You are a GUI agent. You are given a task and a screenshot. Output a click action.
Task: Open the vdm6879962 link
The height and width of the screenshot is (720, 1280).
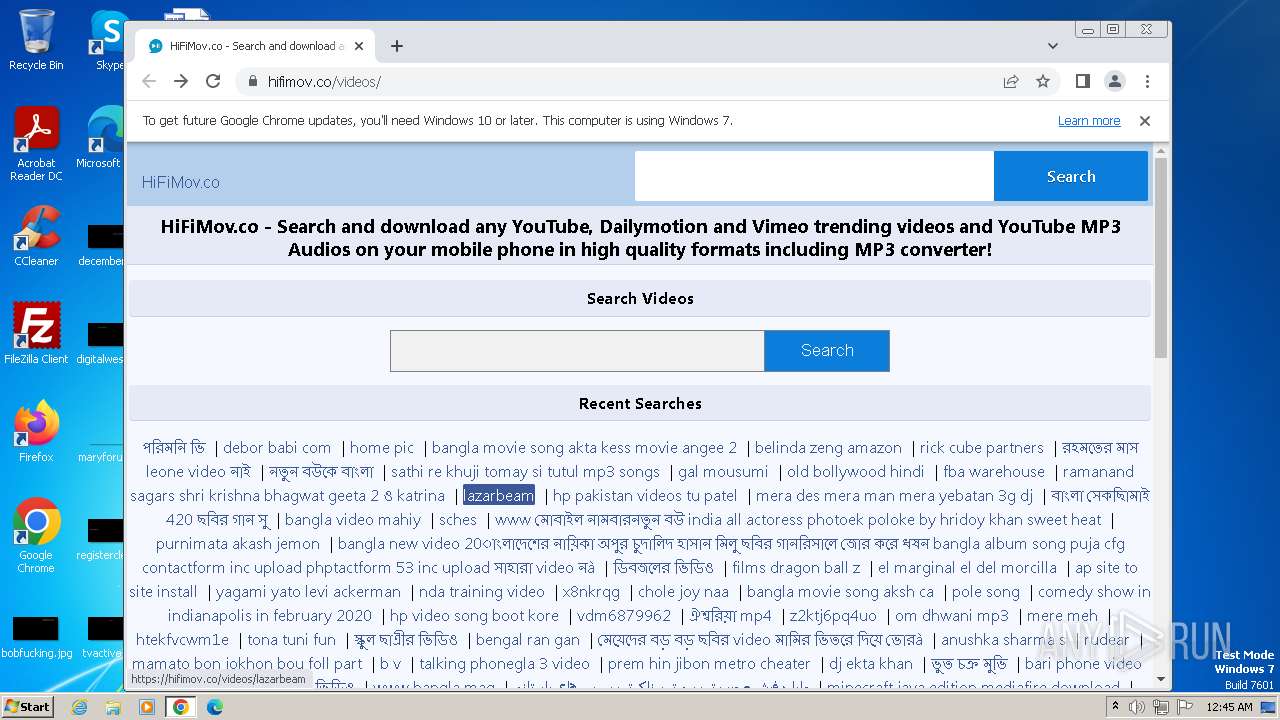[x=624, y=616]
